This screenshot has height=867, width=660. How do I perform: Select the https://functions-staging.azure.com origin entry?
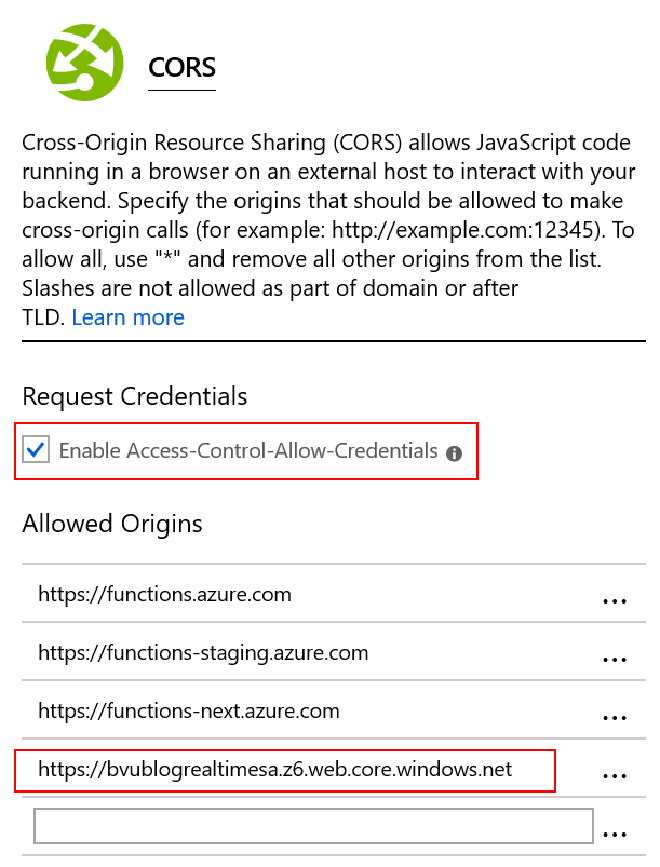pyautogui.click(x=203, y=654)
